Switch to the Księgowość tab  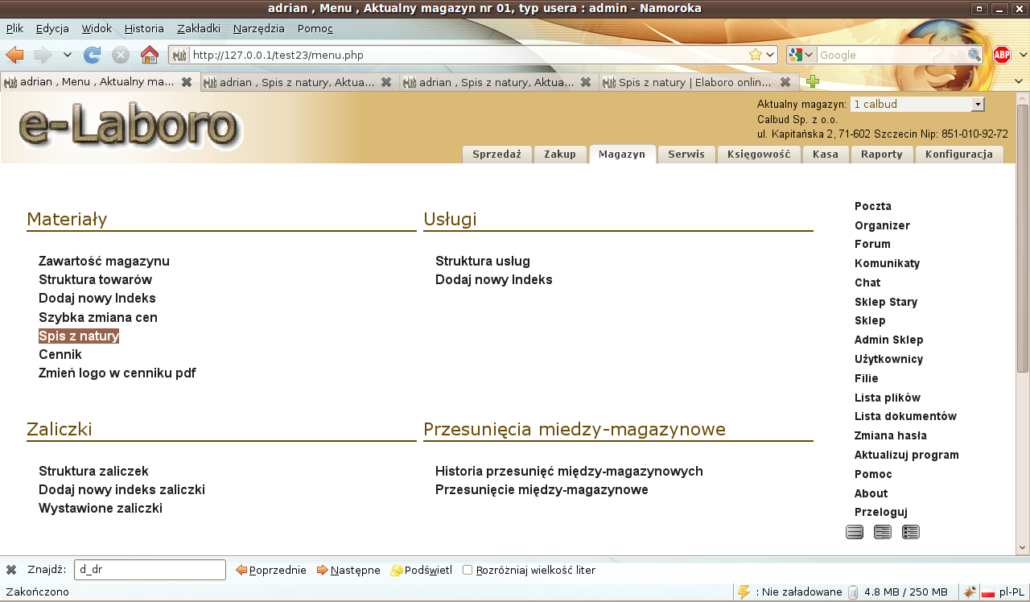pos(758,154)
